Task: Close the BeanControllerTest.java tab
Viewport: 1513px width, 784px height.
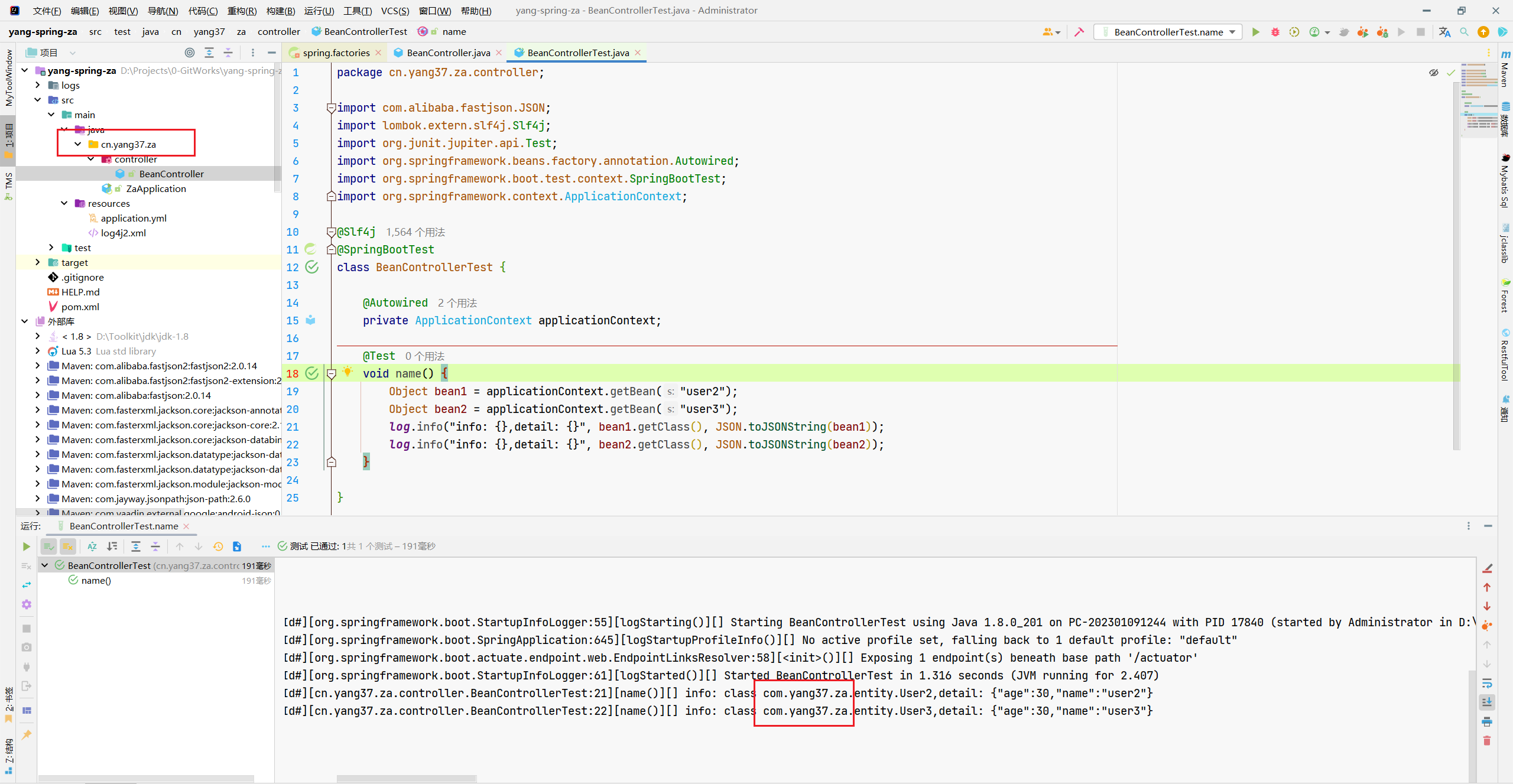Action: click(638, 53)
